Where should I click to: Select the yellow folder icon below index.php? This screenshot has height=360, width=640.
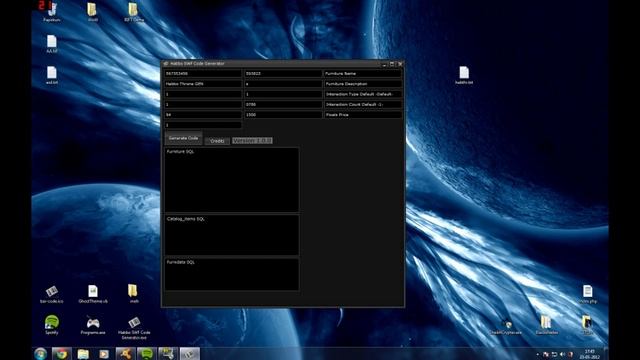tap(587, 325)
